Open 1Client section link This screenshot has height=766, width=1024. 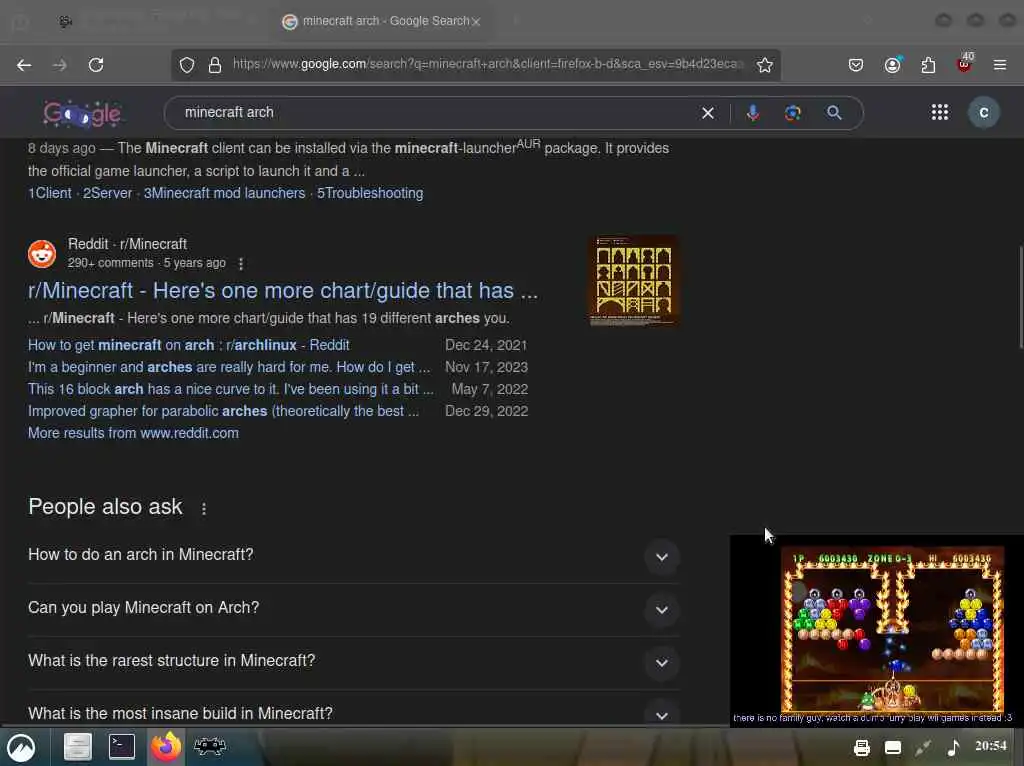[50, 193]
